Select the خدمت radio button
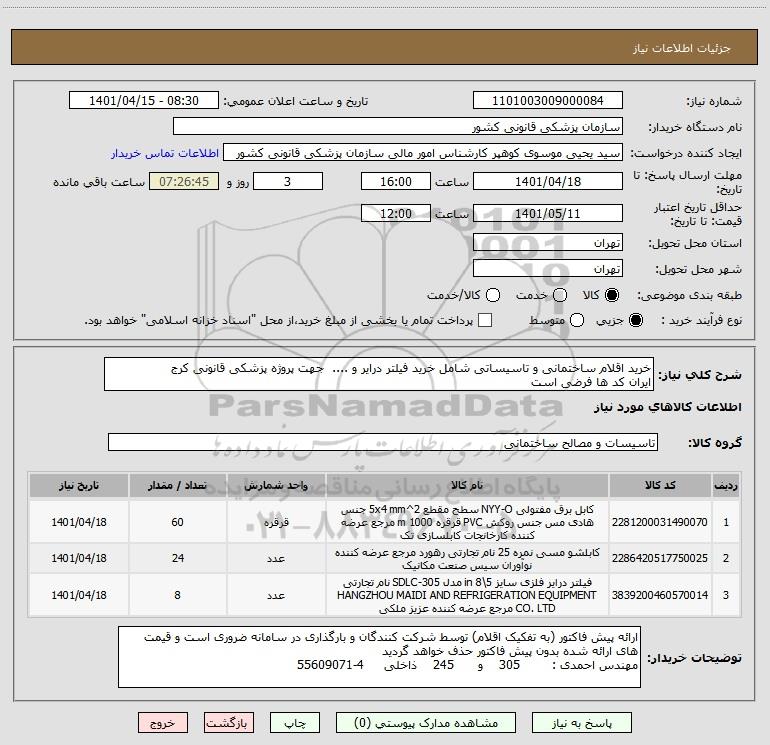 tap(560, 295)
